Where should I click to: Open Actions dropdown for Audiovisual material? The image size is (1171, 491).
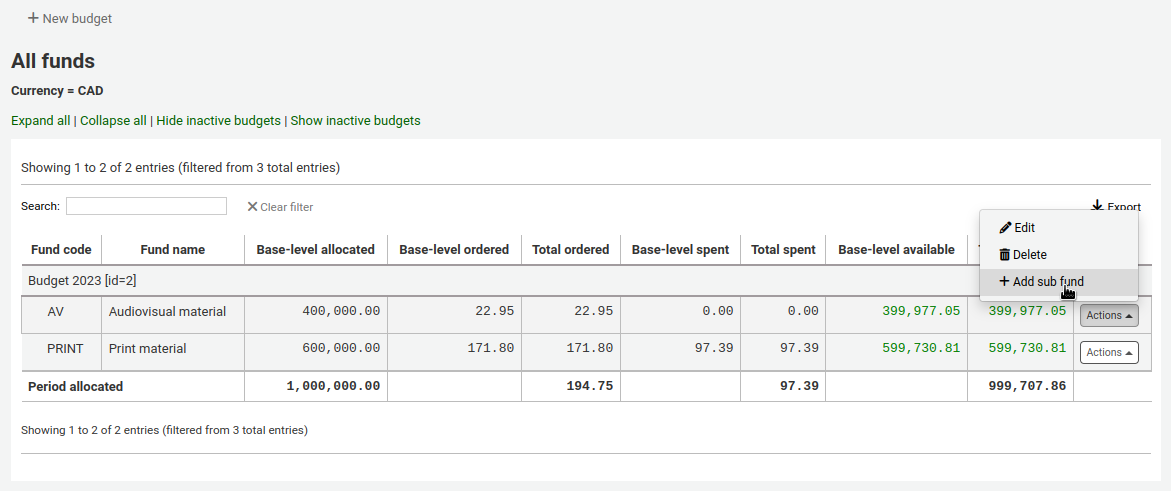[x=1109, y=316]
